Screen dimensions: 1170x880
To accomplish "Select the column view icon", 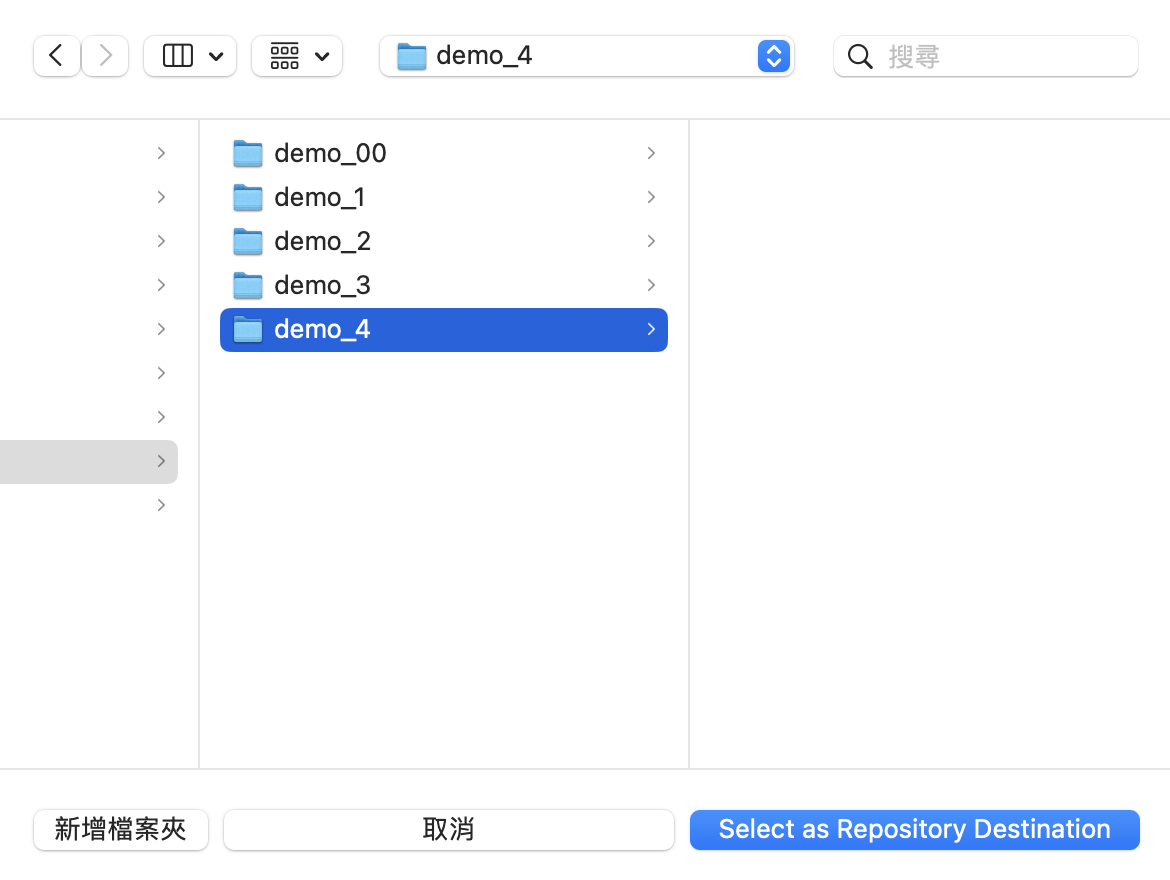I will pos(176,55).
